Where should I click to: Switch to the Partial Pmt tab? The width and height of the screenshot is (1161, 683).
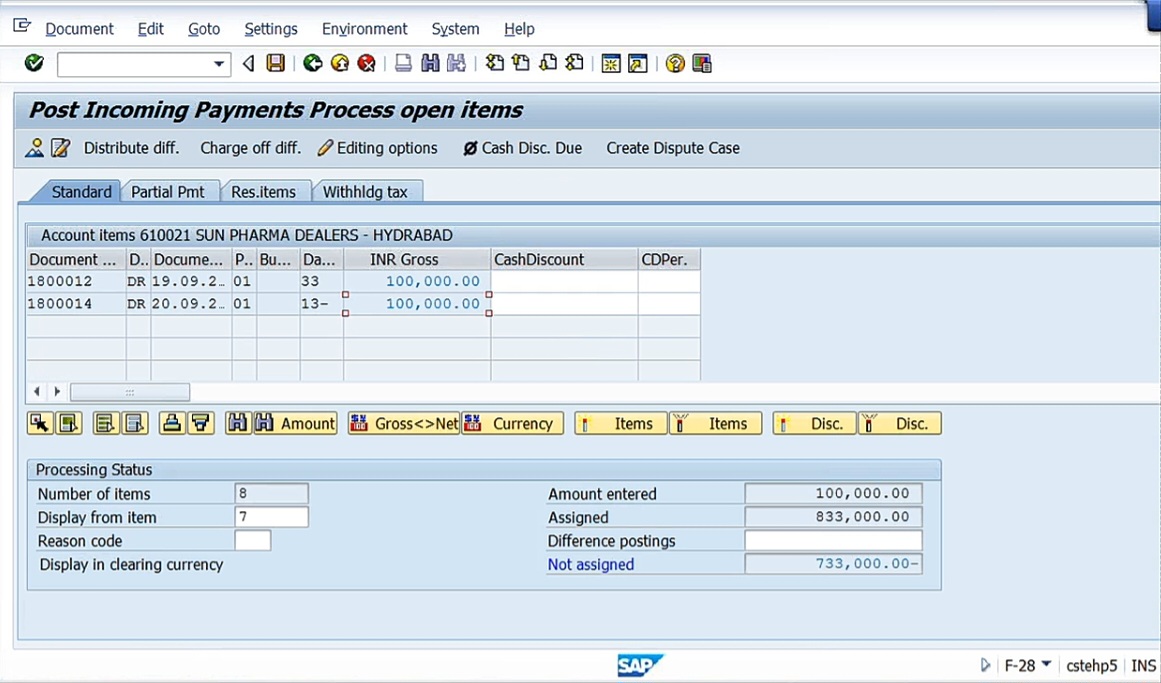click(168, 192)
